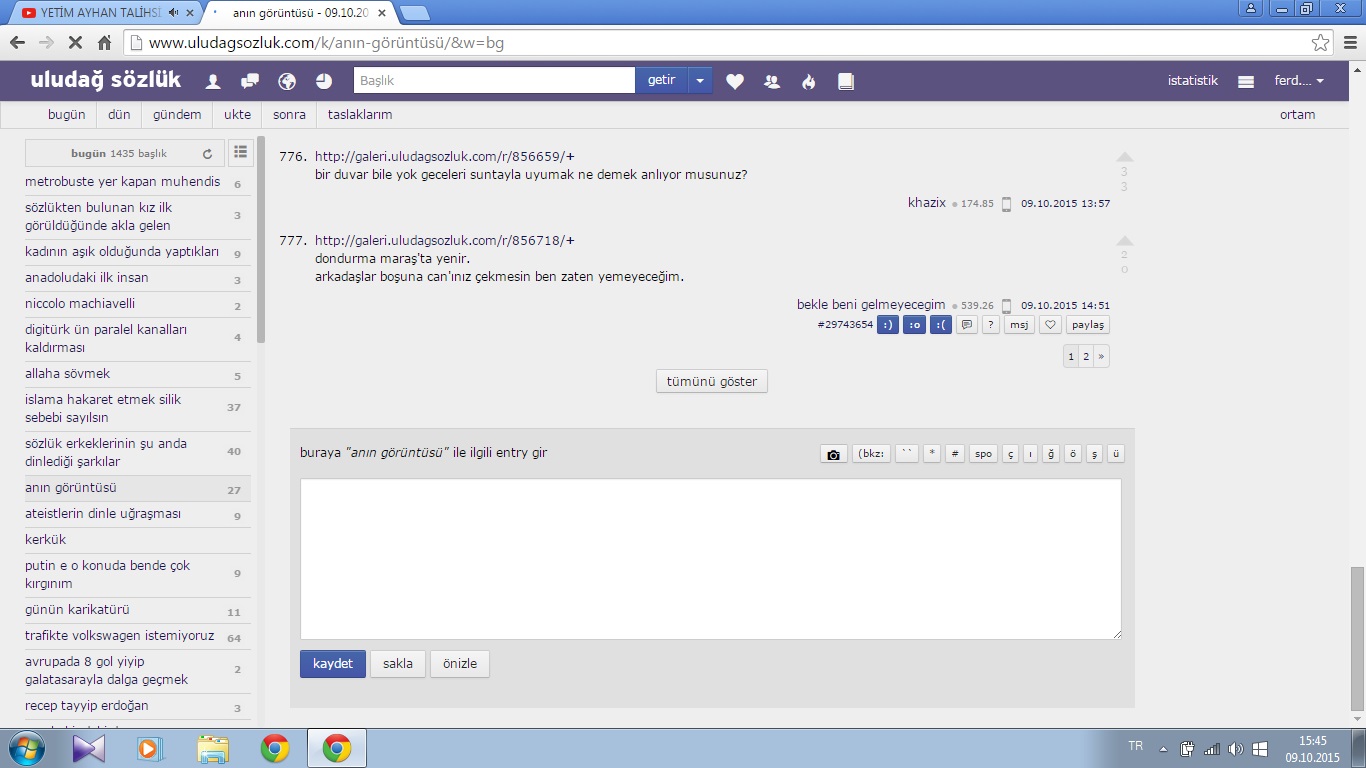The height and width of the screenshot is (768, 1366).
Task: Insert spoiler with spo button
Action: 984,454
